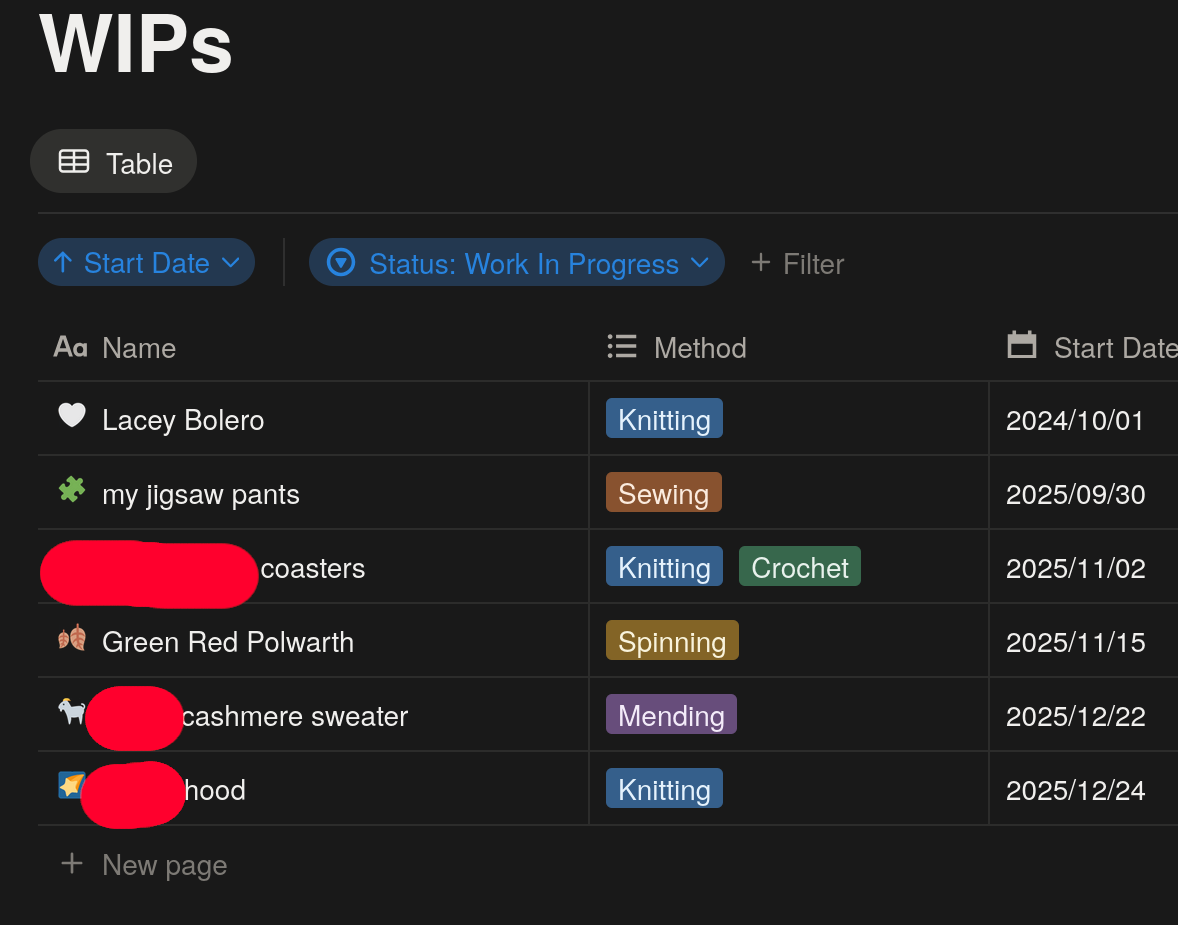Click the purple Mending tag

670,715
